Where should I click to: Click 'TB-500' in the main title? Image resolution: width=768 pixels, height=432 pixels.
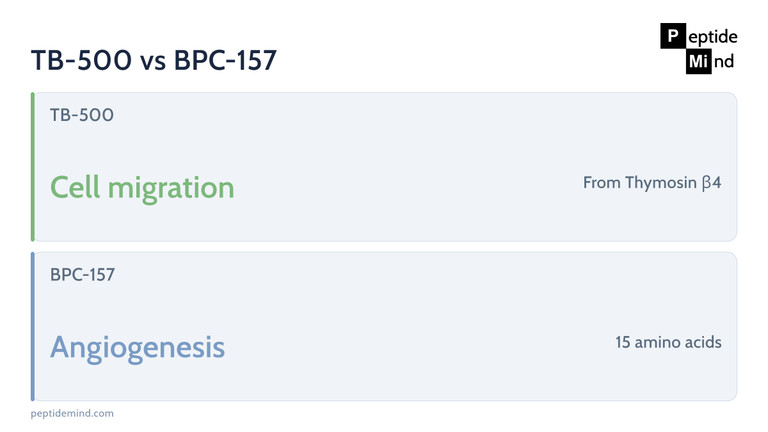coord(81,60)
